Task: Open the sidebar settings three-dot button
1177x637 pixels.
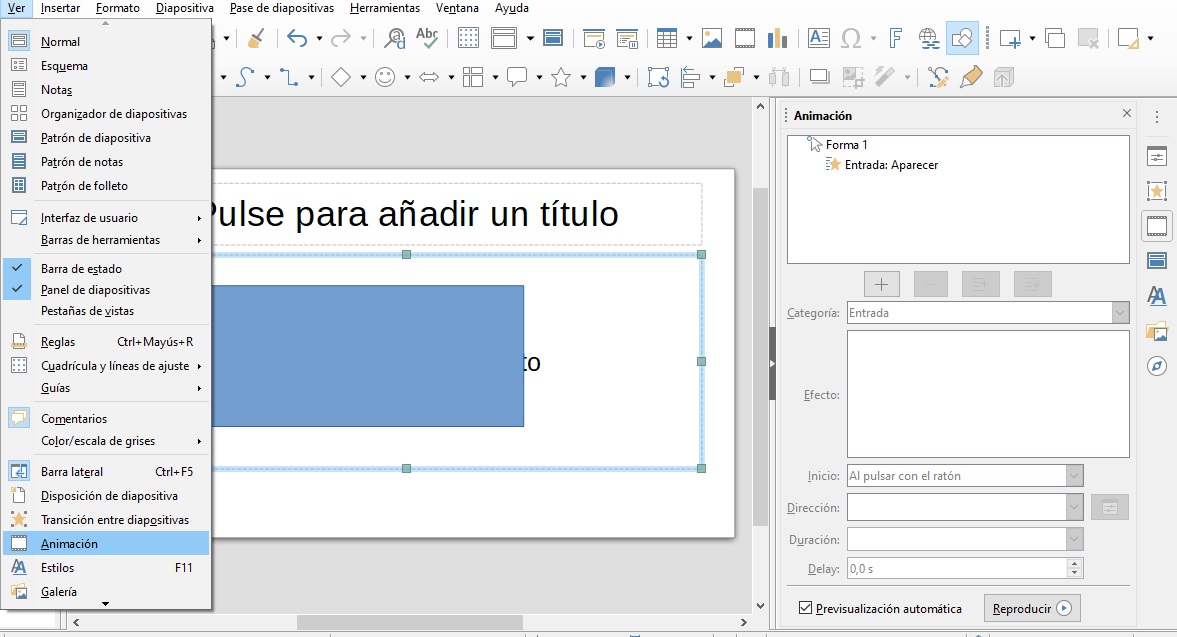Action: [1157, 117]
